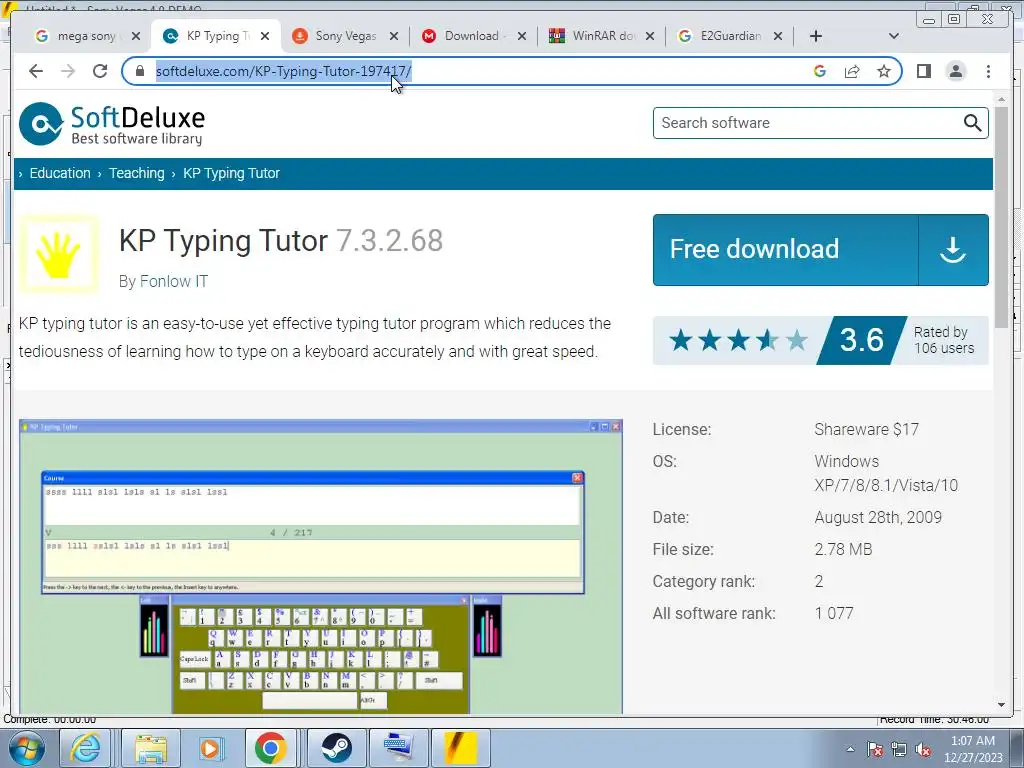Open the Chrome side panel
The image size is (1024, 768).
coord(923,71)
